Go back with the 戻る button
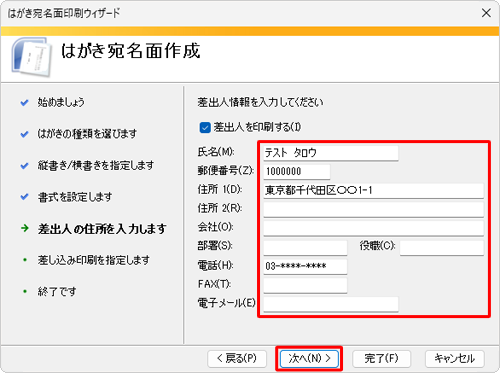The height and width of the screenshot is (373, 500). pos(237,359)
